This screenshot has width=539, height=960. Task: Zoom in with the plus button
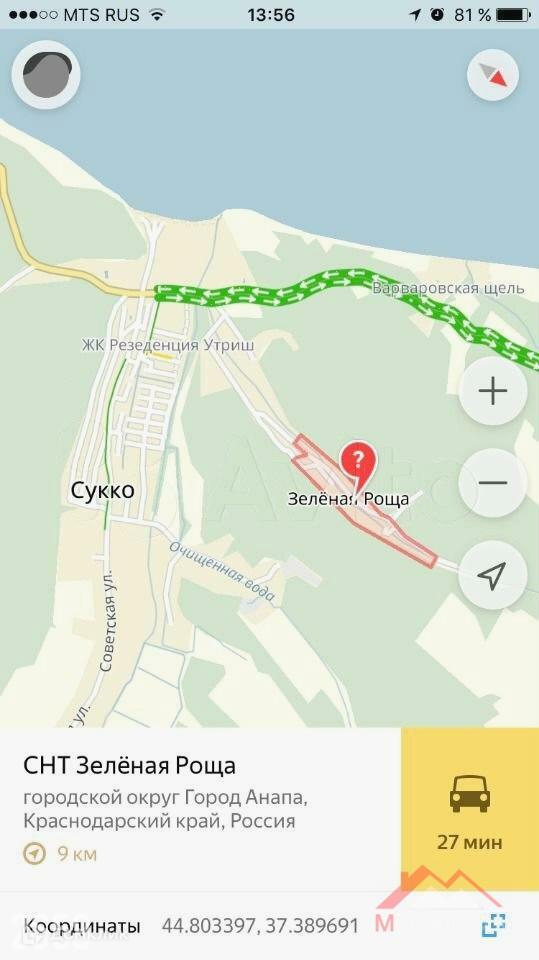point(493,391)
